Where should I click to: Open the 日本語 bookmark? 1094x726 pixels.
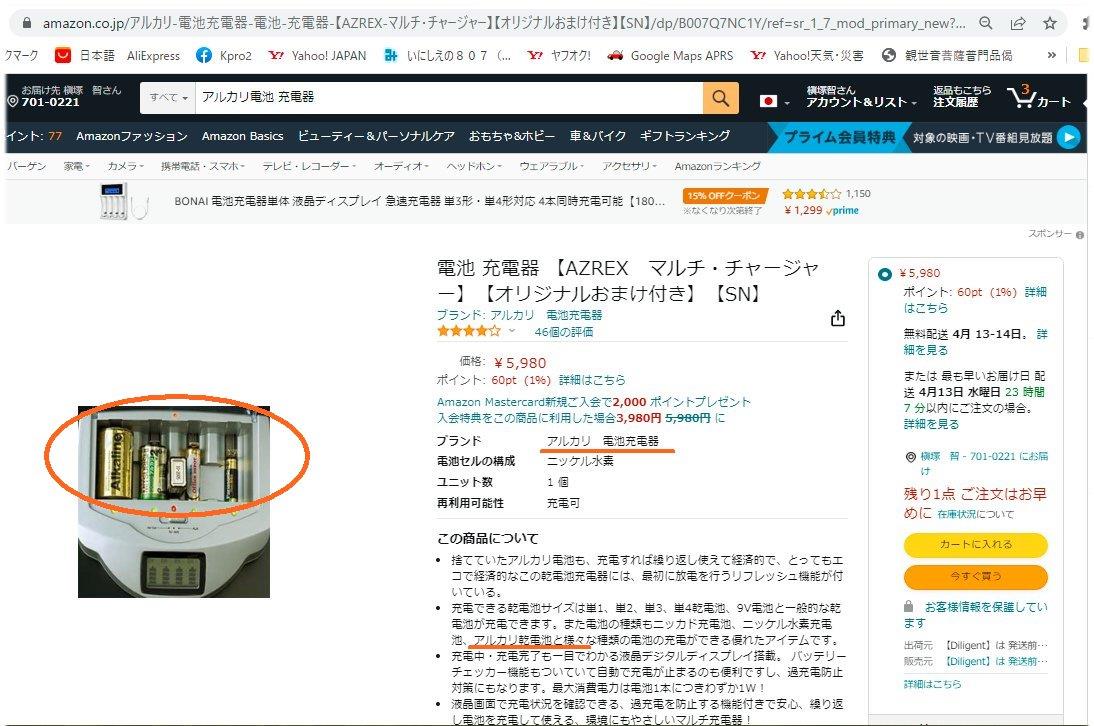point(84,56)
